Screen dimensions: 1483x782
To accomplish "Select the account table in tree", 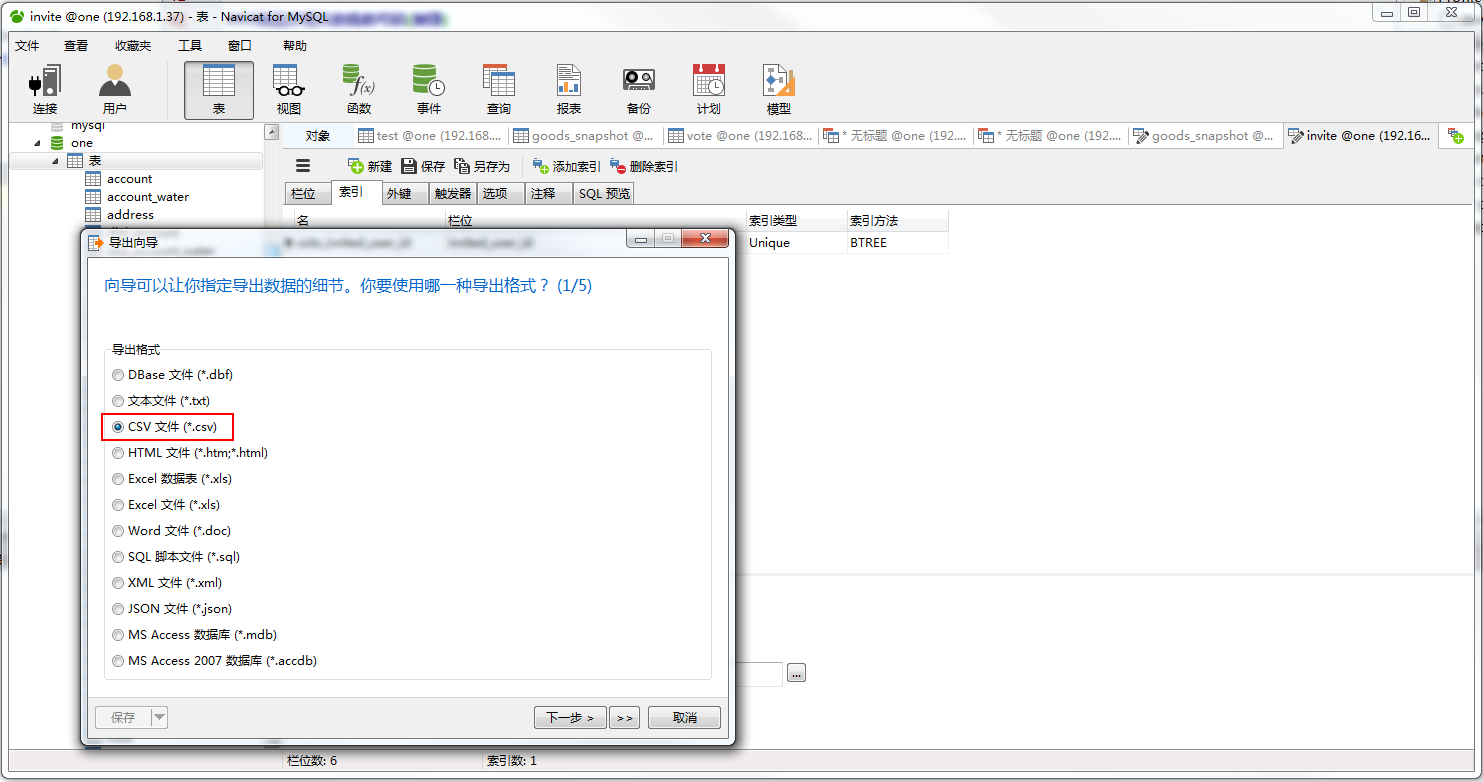I will pos(129,179).
